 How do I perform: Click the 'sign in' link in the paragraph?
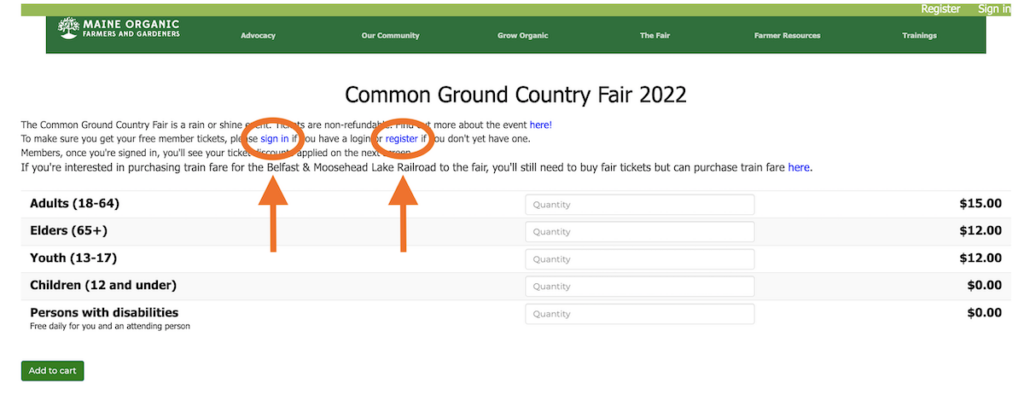[274, 139]
